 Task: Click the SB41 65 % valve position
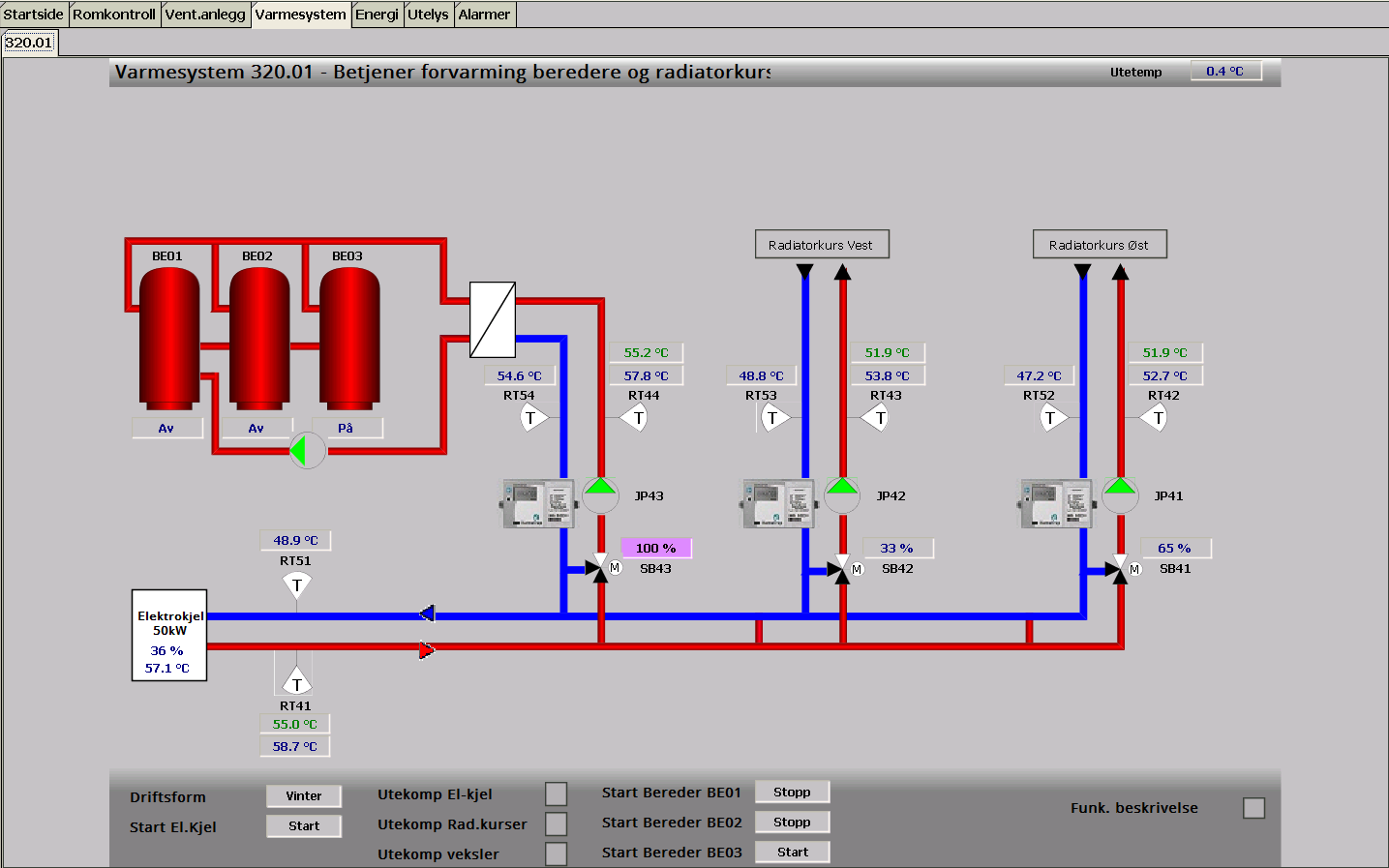[1176, 548]
